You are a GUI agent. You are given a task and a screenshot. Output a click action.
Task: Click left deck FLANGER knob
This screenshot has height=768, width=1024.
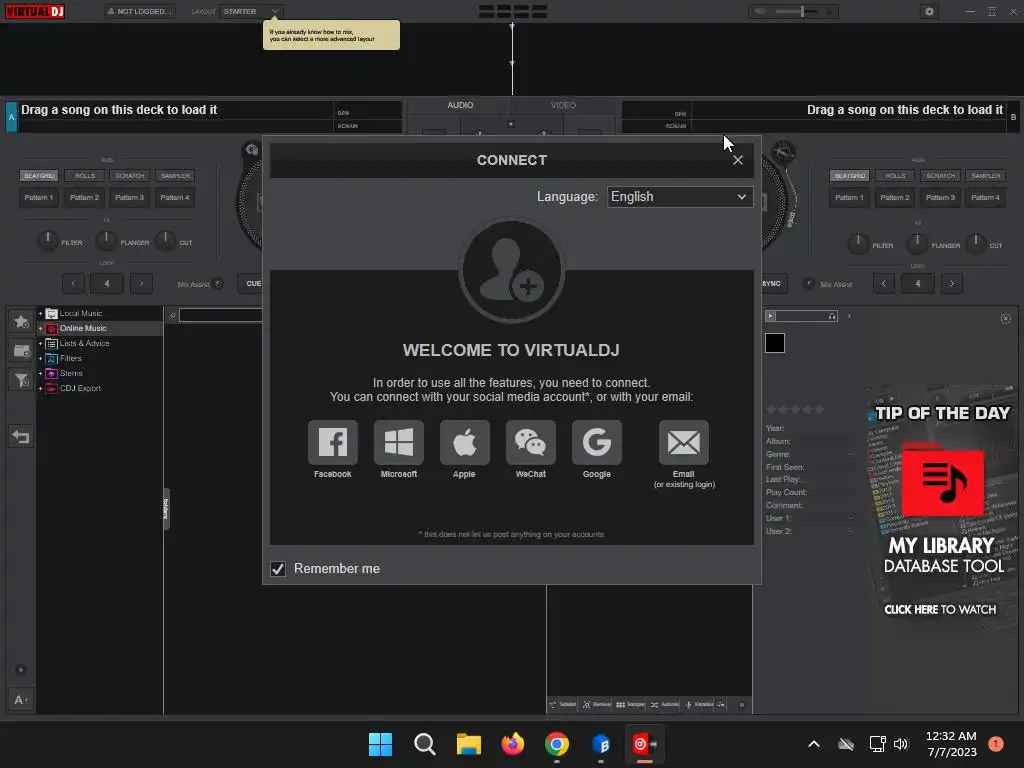click(x=106, y=241)
